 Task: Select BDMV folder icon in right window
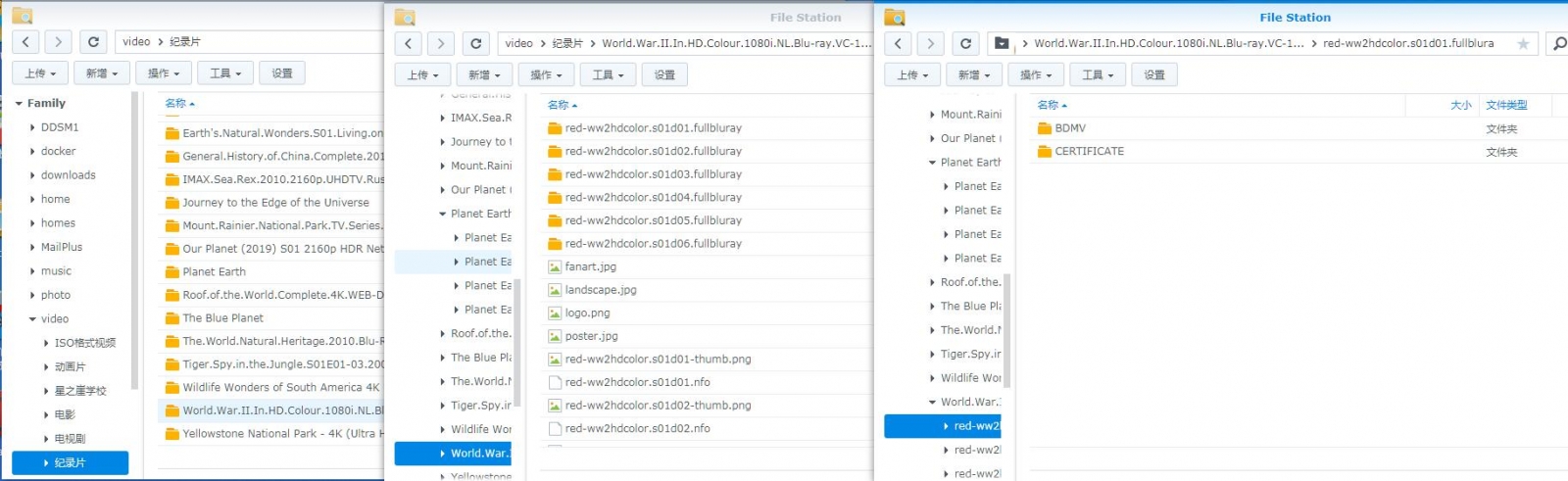(x=1045, y=128)
